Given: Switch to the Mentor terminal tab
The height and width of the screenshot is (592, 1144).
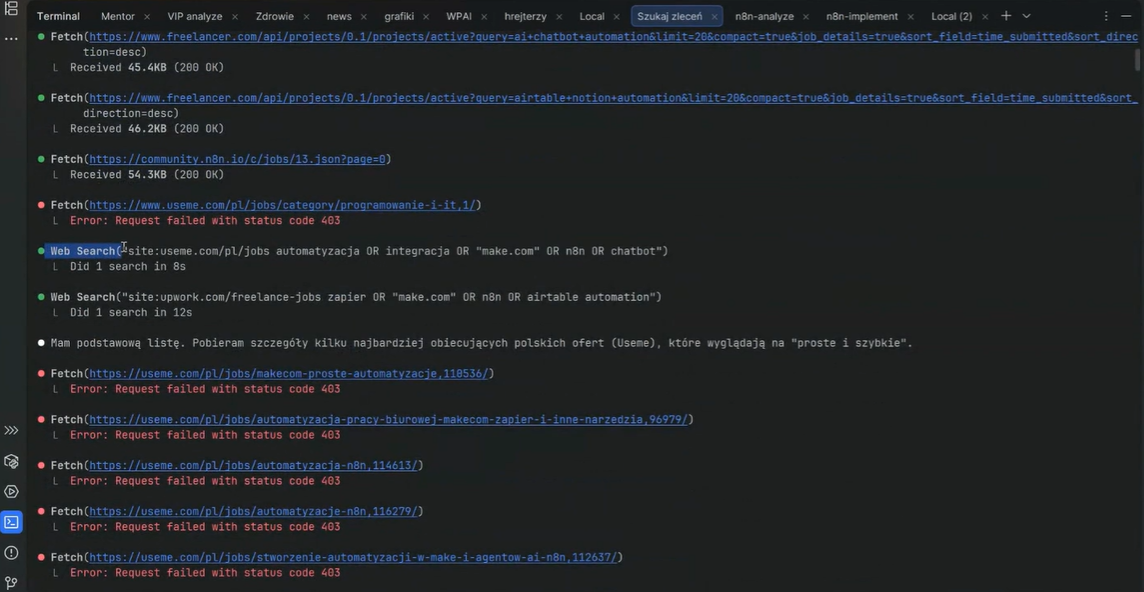Looking at the screenshot, I should [117, 16].
